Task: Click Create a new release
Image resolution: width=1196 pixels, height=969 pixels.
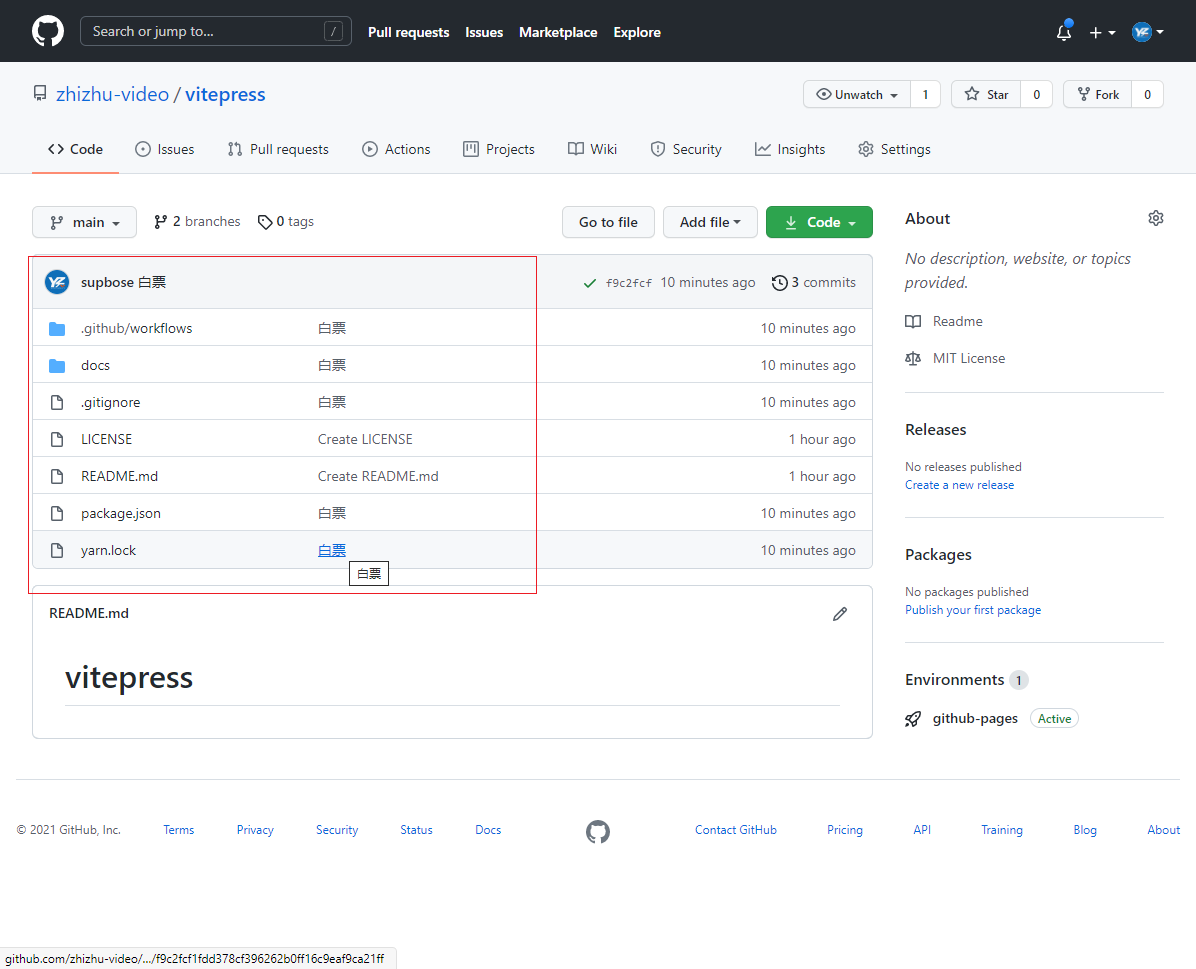Action: 960,485
